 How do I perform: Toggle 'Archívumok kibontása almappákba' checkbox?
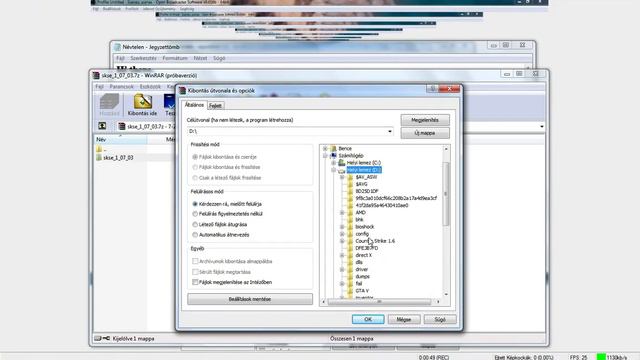[195, 261]
